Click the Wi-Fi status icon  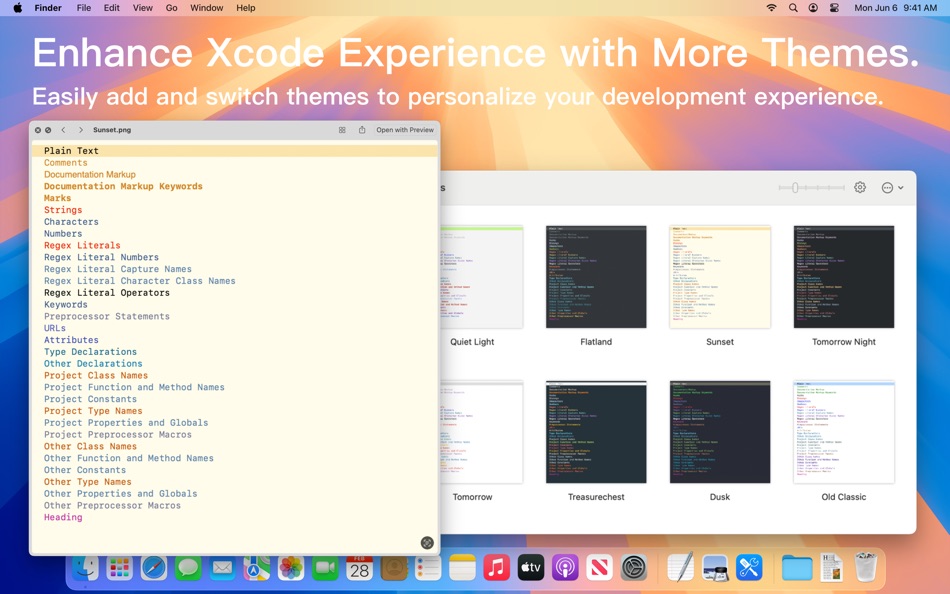pyautogui.click(x=771, y=8)
